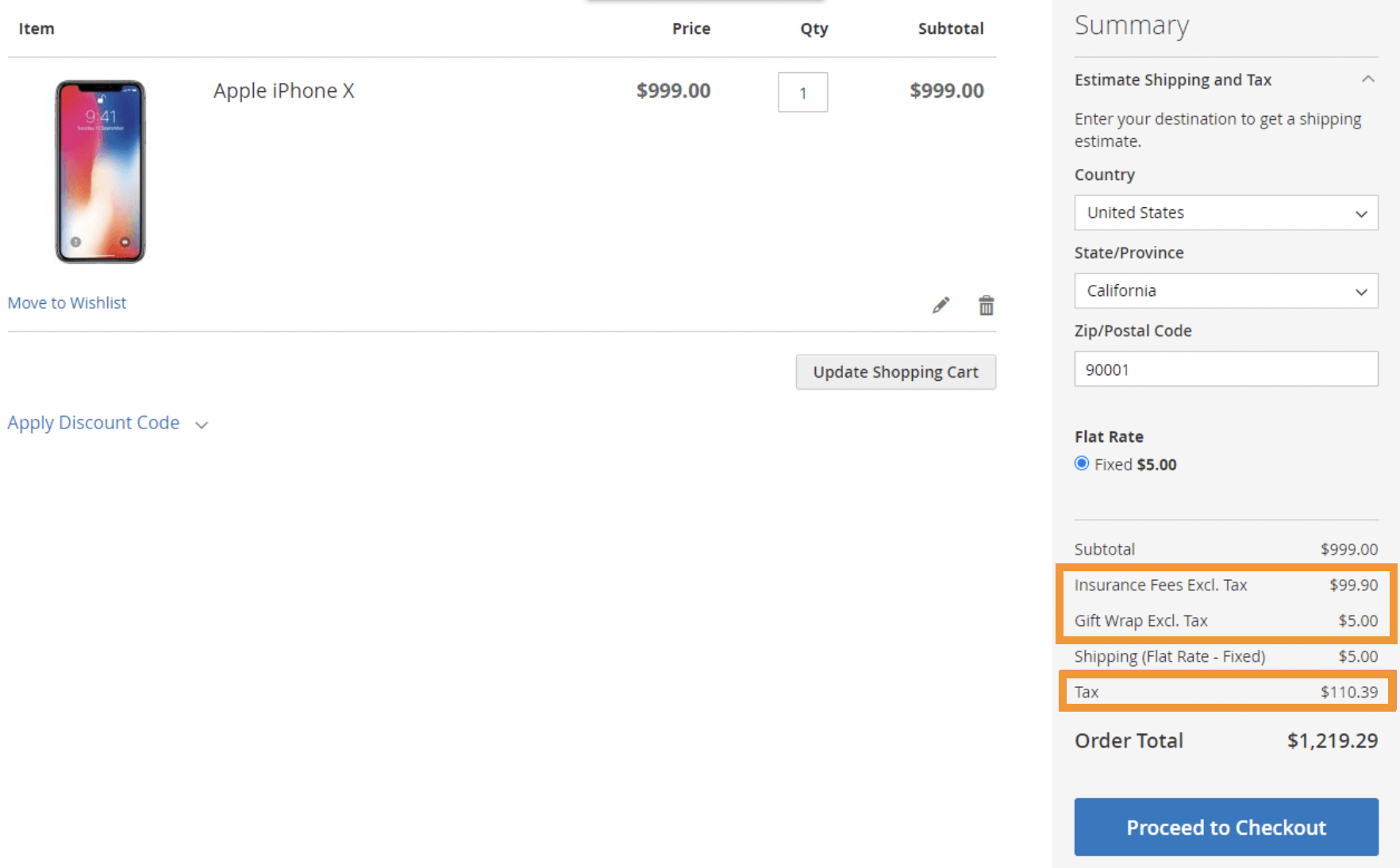Click the quantity input field
The height and width of the screenshot is (868, 1400).
coord(802,92)
